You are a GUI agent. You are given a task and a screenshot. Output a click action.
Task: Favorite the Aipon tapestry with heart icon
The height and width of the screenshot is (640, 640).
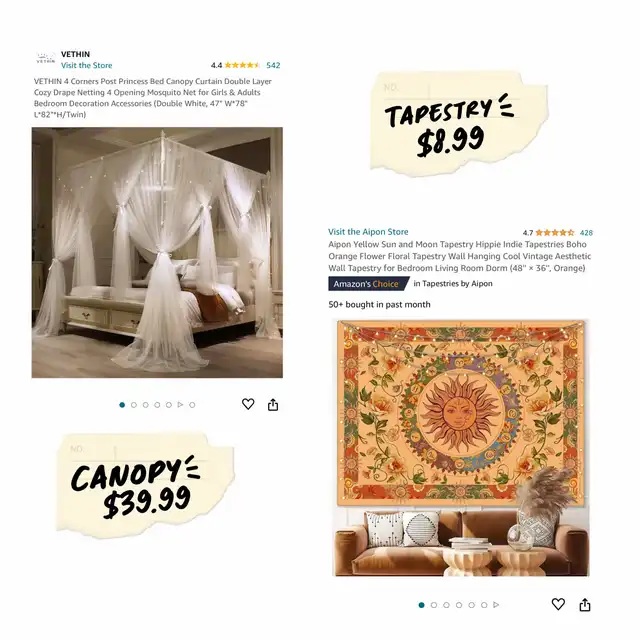click(558, 604)
